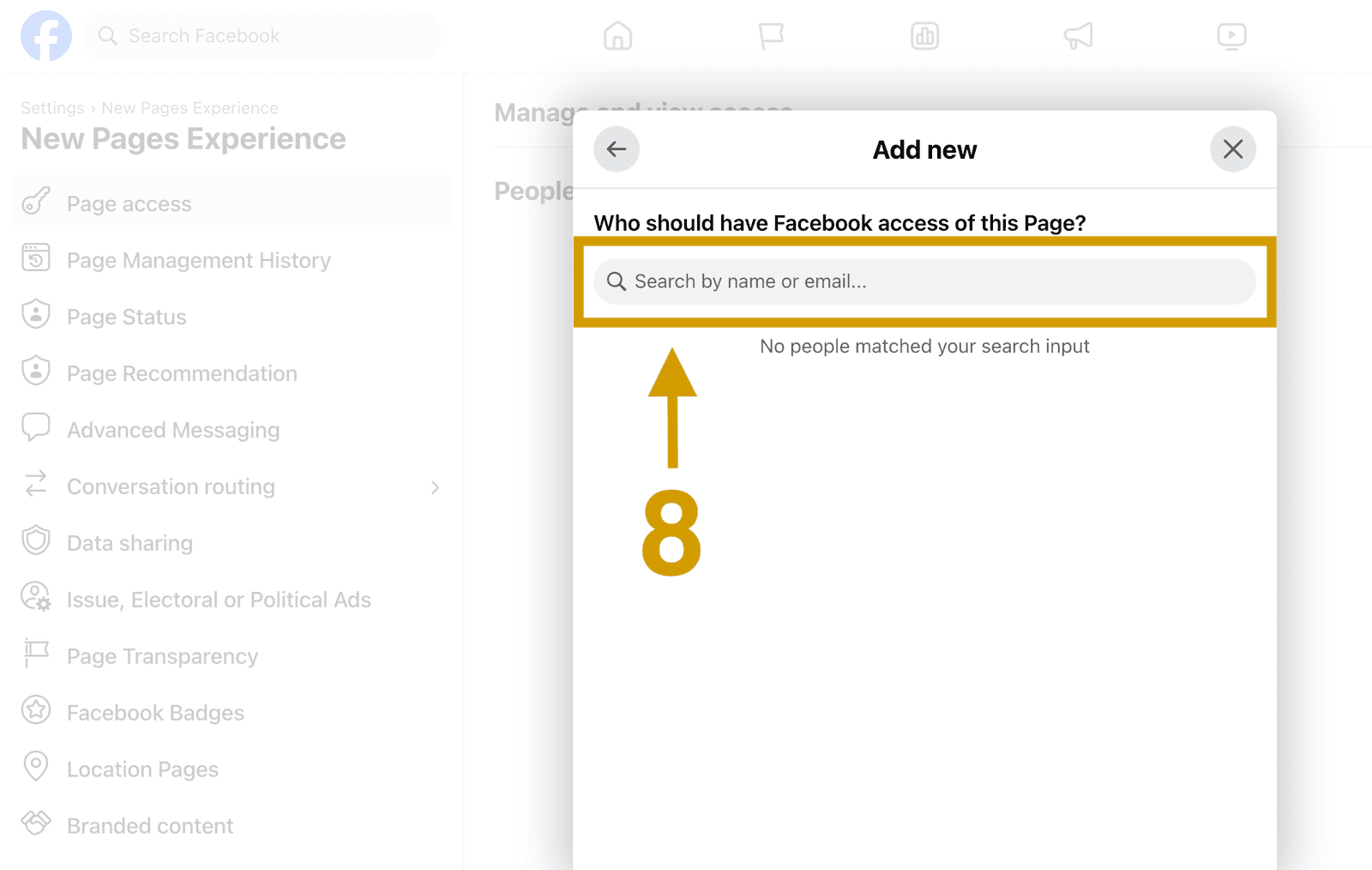Screen dimensions: 1372x870
Task: Open Page Transparency settings
Action: [231, 656]
